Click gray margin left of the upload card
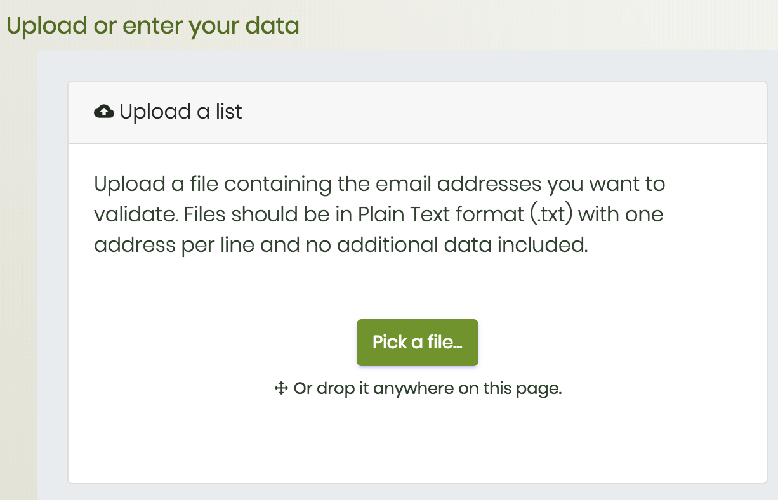Image resolution: width=778 pixels, height=500 pixels. 52,300
